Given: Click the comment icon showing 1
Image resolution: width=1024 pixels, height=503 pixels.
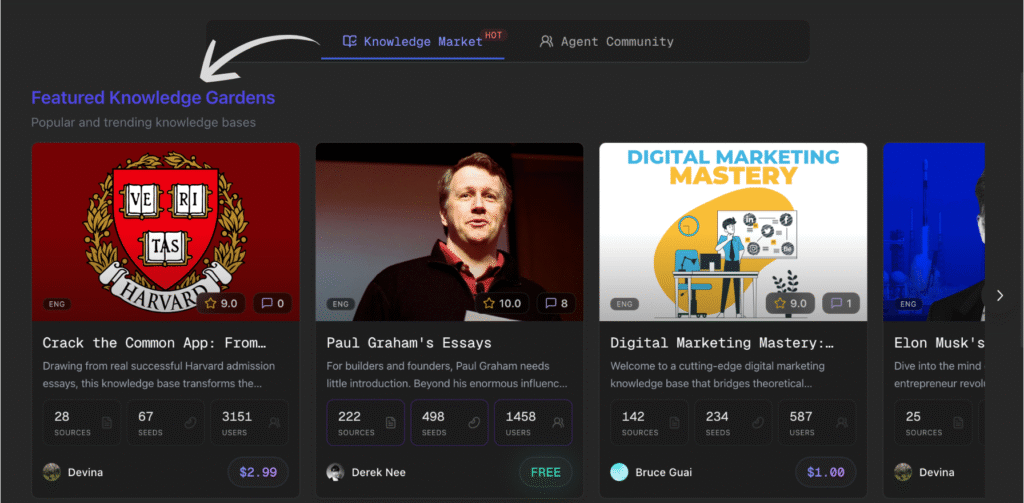Looking at the screenshot, I should coord(841,303).
